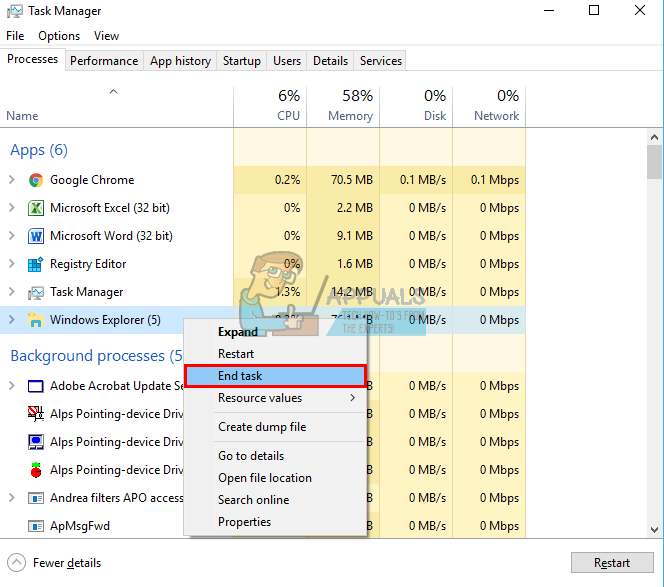This screenshot has height=587, width=664.
Task: Select the Microsoft Word (32 bit) row
Action: [x=263, y=236]
